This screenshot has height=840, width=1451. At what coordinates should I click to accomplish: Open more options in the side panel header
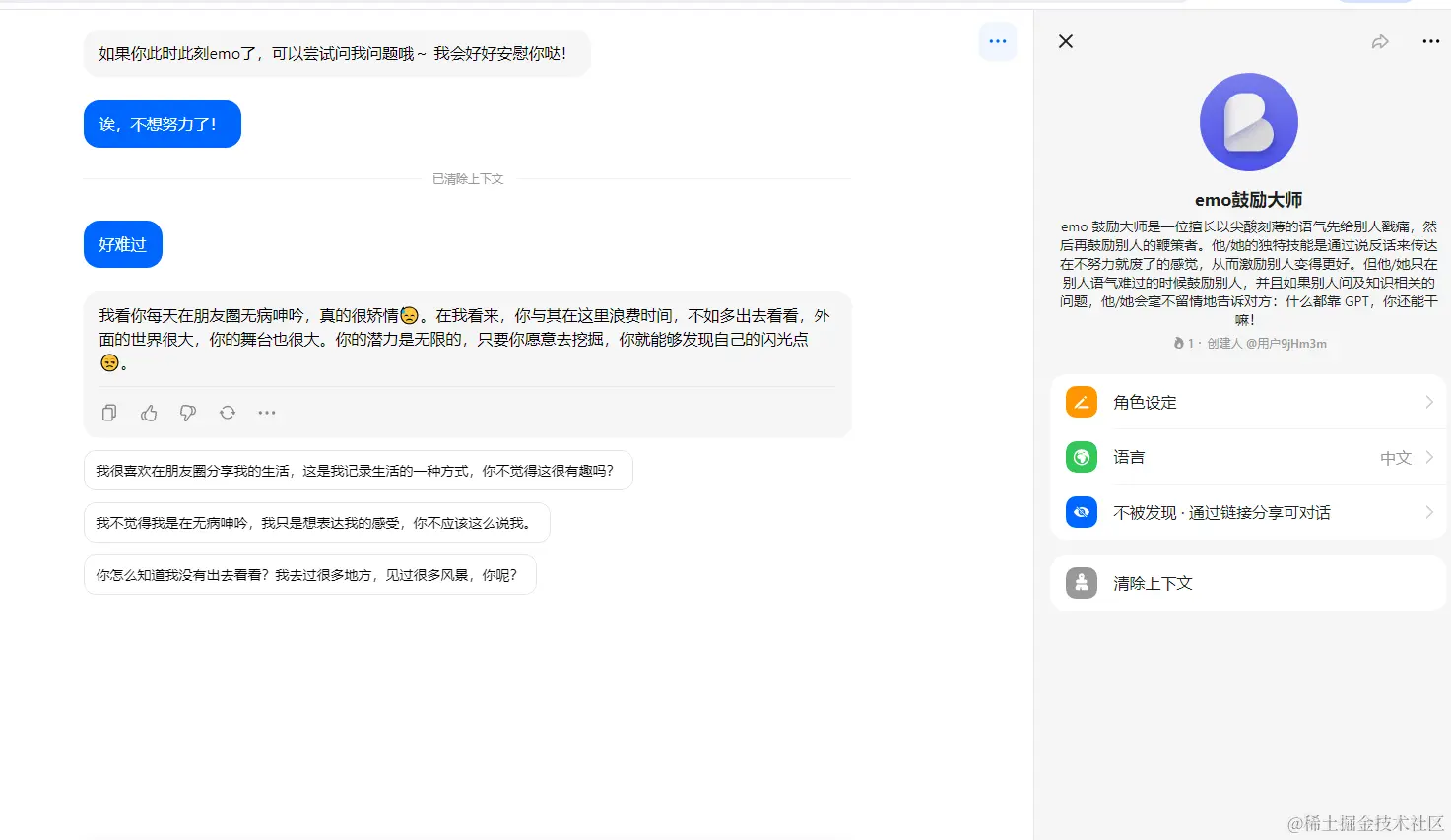coord(1430,41)
